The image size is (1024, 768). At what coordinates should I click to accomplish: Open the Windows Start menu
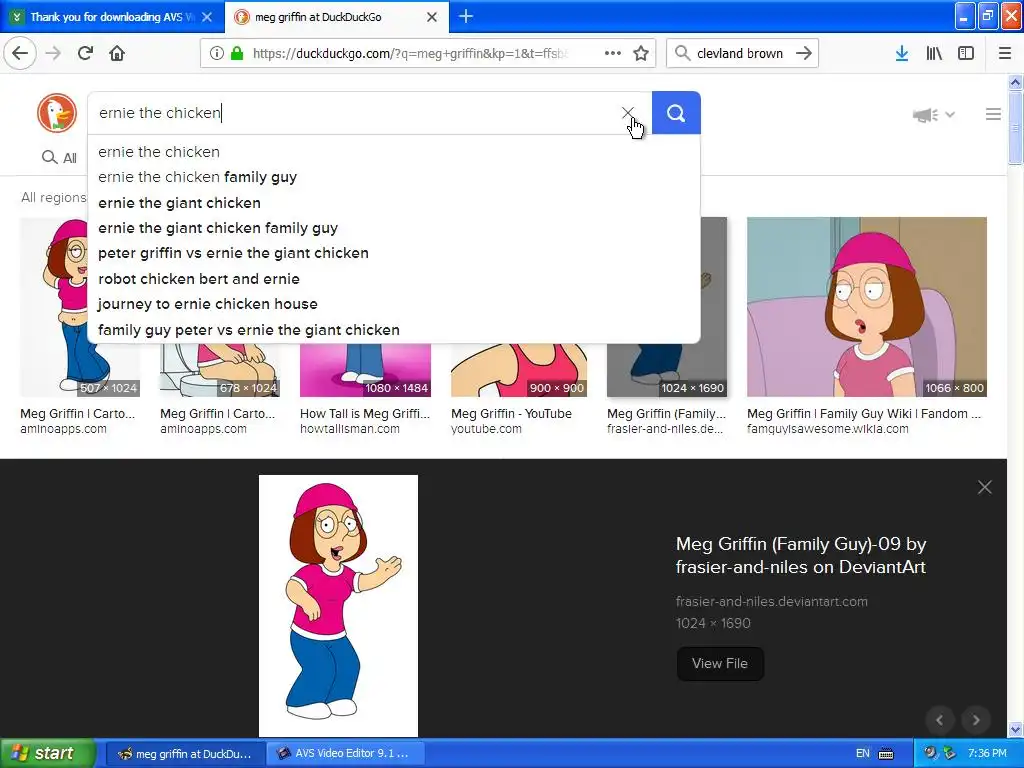48,753
